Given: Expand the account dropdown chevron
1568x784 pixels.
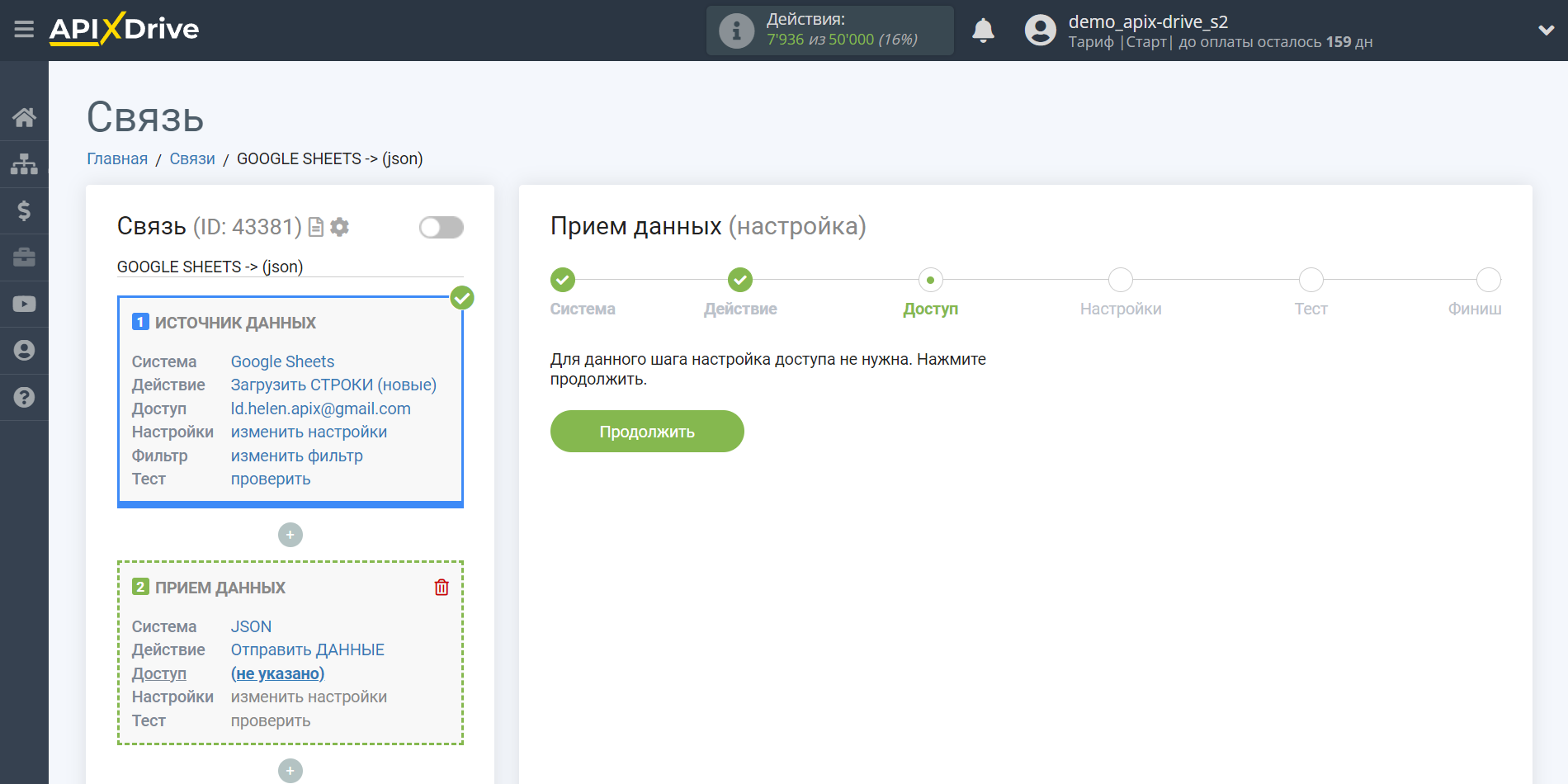Looking at the screenshot, I should tap(1546, 31).
